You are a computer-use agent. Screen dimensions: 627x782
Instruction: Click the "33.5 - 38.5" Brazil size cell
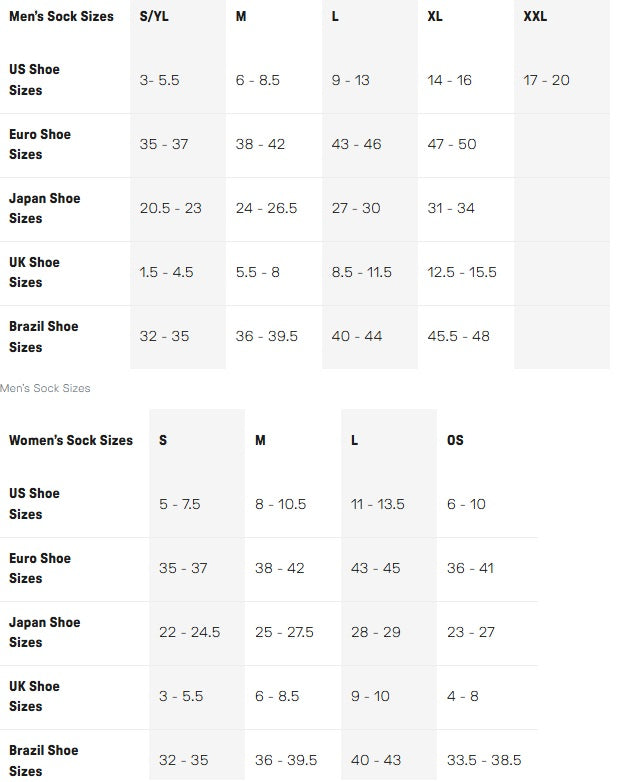(x=485, y=760)
